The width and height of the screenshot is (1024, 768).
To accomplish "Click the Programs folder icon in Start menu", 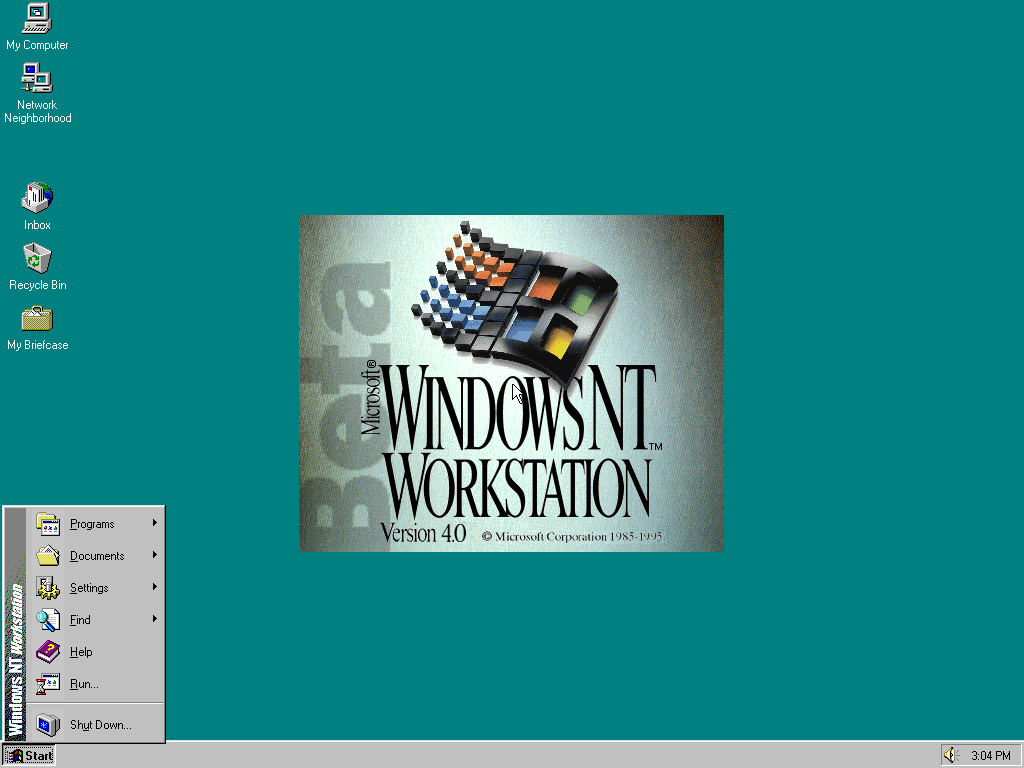I will coord(48,524).
